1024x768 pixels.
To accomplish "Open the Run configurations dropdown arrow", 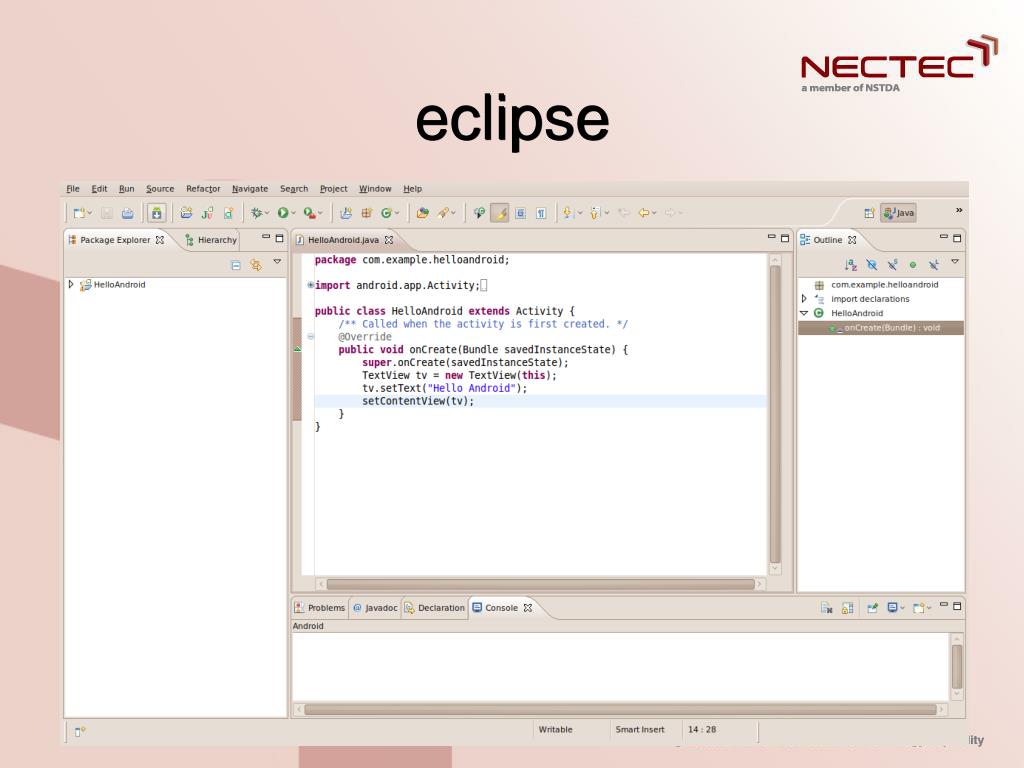I will pyautogui.click(x=293, y=213).
